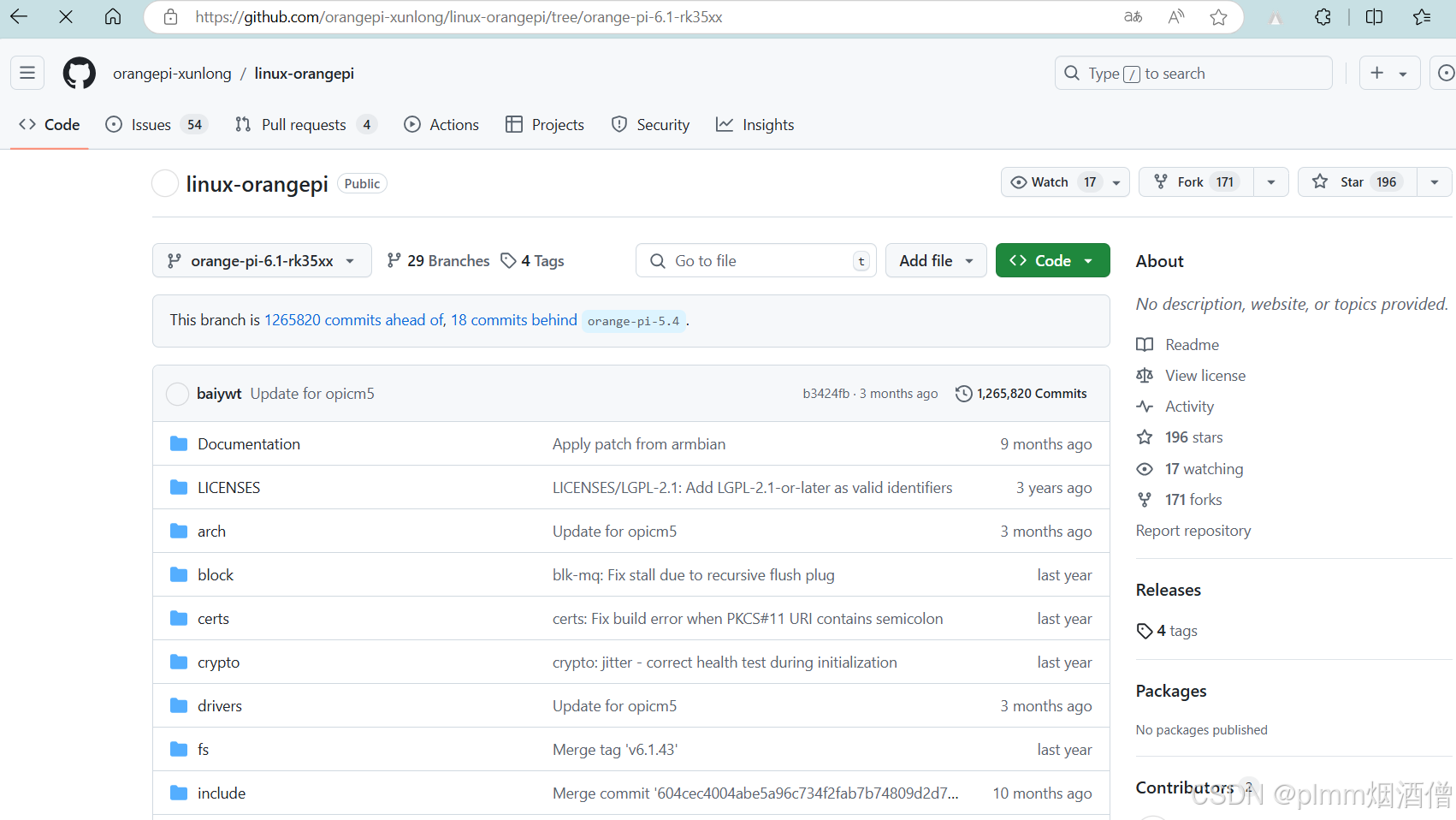Screen dimensions: 1456x820
Task: Click the read aloud icon in address bar
Action: click(x=1176, y=17)
